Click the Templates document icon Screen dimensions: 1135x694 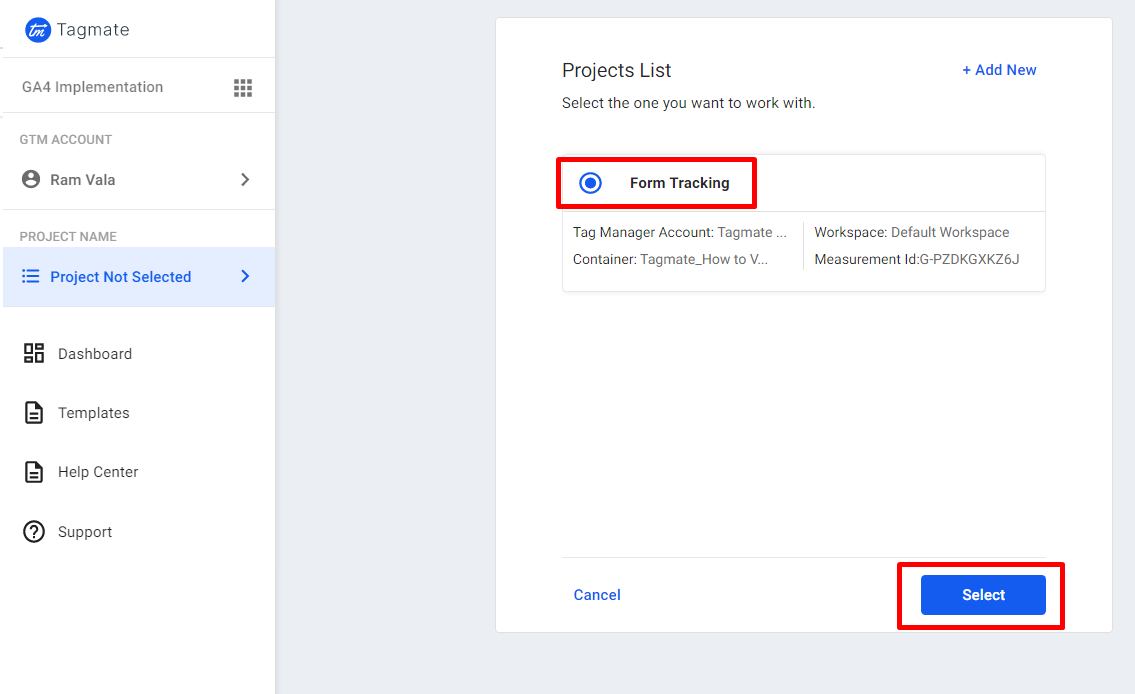tap(34, 412)
